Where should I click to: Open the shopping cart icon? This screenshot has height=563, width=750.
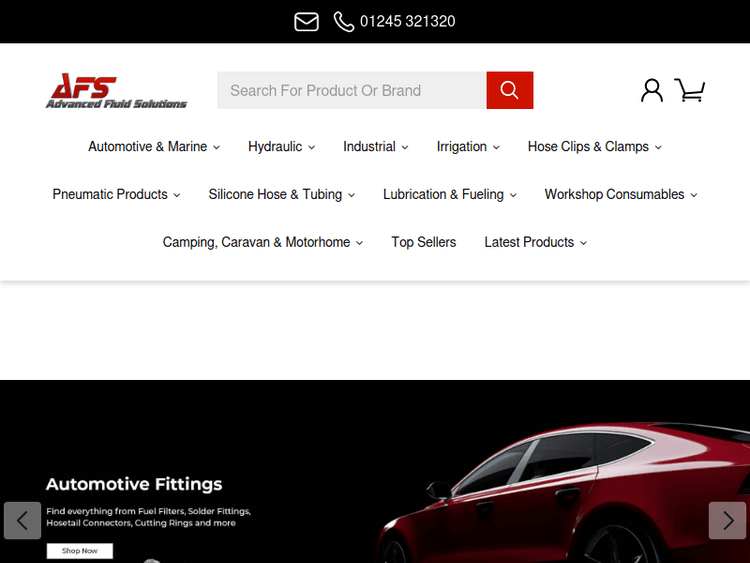(x=690, y=91)
